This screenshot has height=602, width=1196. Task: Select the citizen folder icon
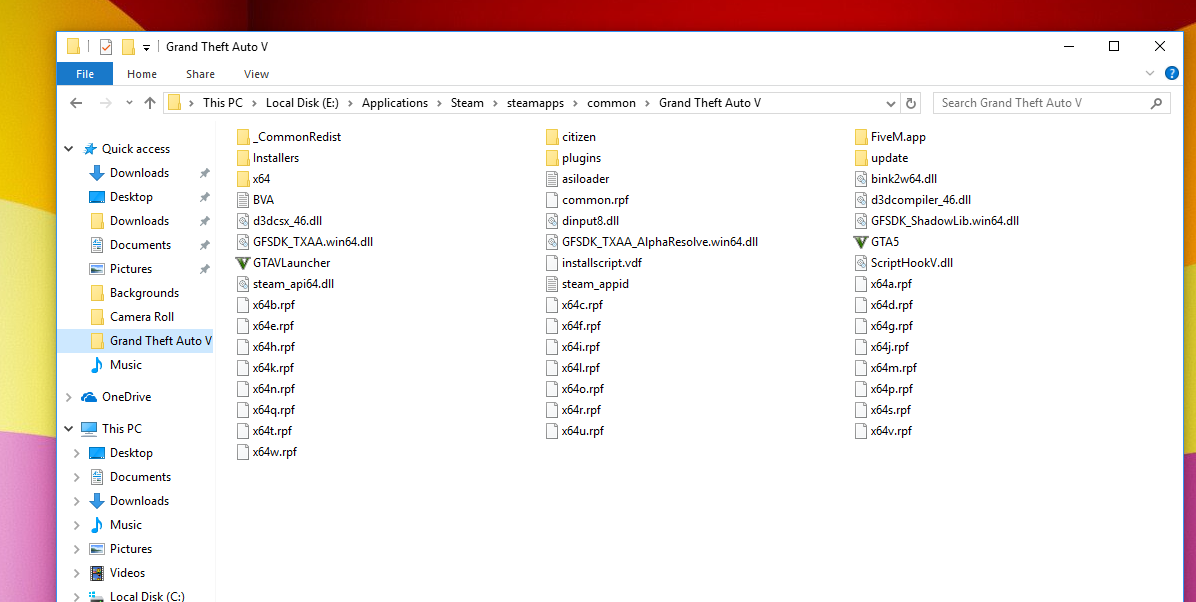[552, 137]
